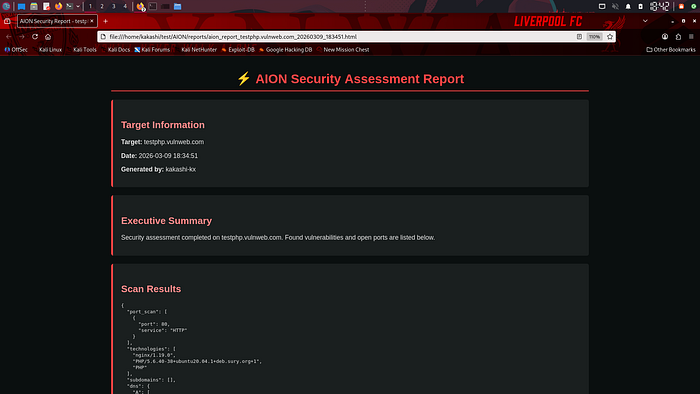Open the notifications bell icon

coord(628,6)
